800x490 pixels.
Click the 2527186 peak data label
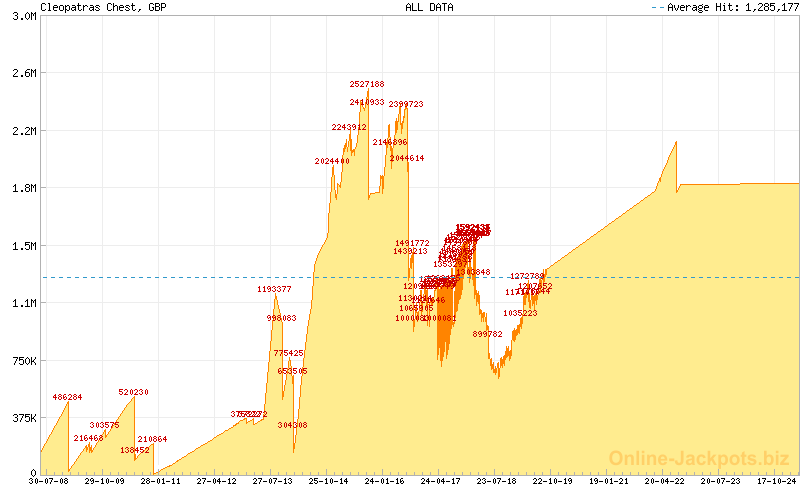366,84
